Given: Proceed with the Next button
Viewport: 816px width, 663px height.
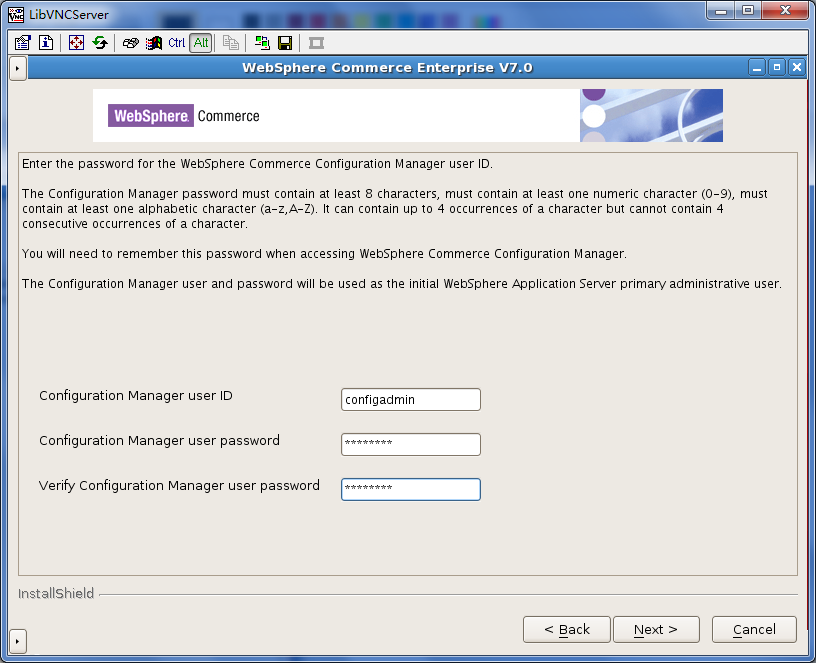Looking at the screenshot, I should point(656,630).
